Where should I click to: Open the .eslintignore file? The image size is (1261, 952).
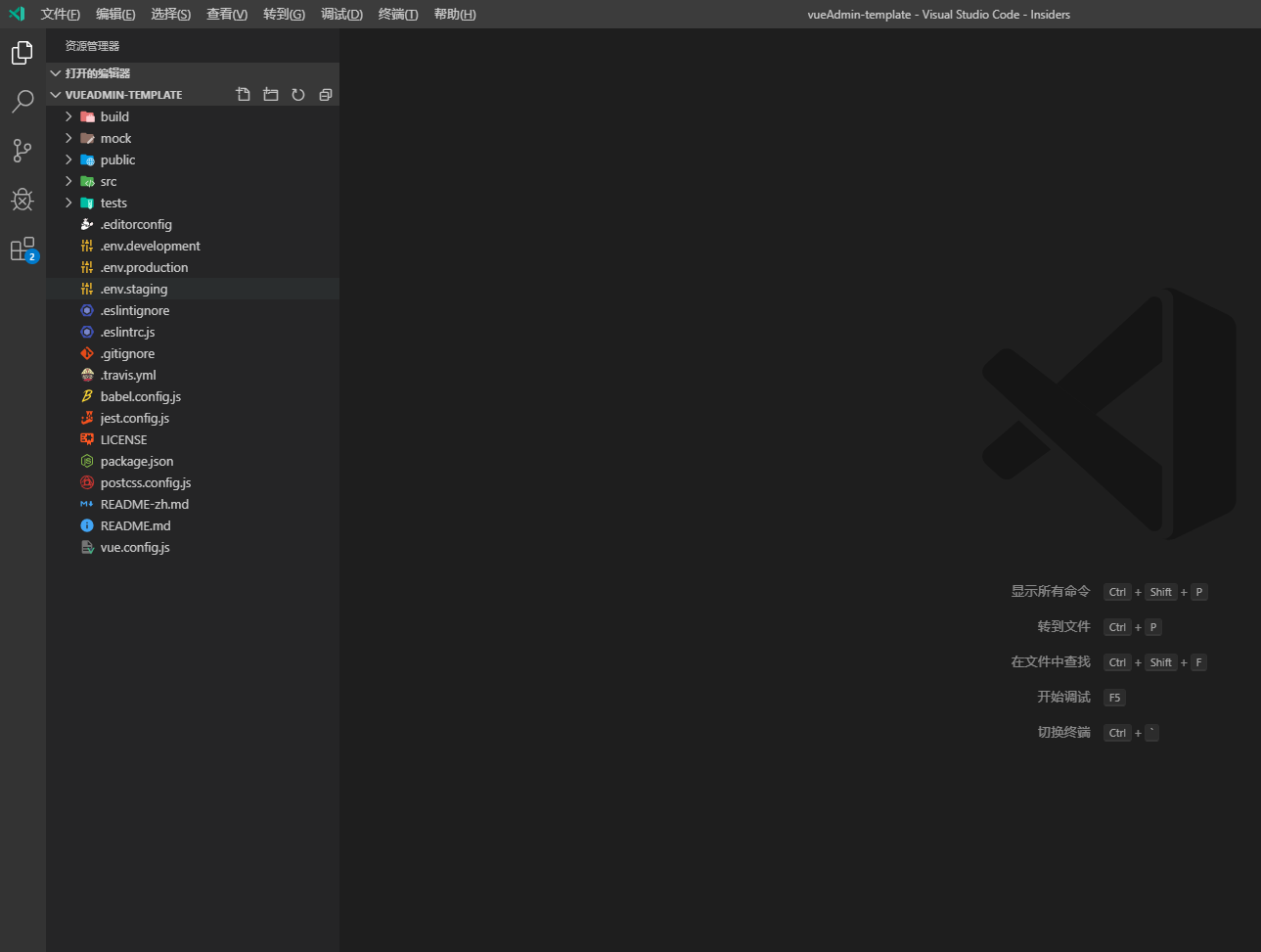[193, 310]
